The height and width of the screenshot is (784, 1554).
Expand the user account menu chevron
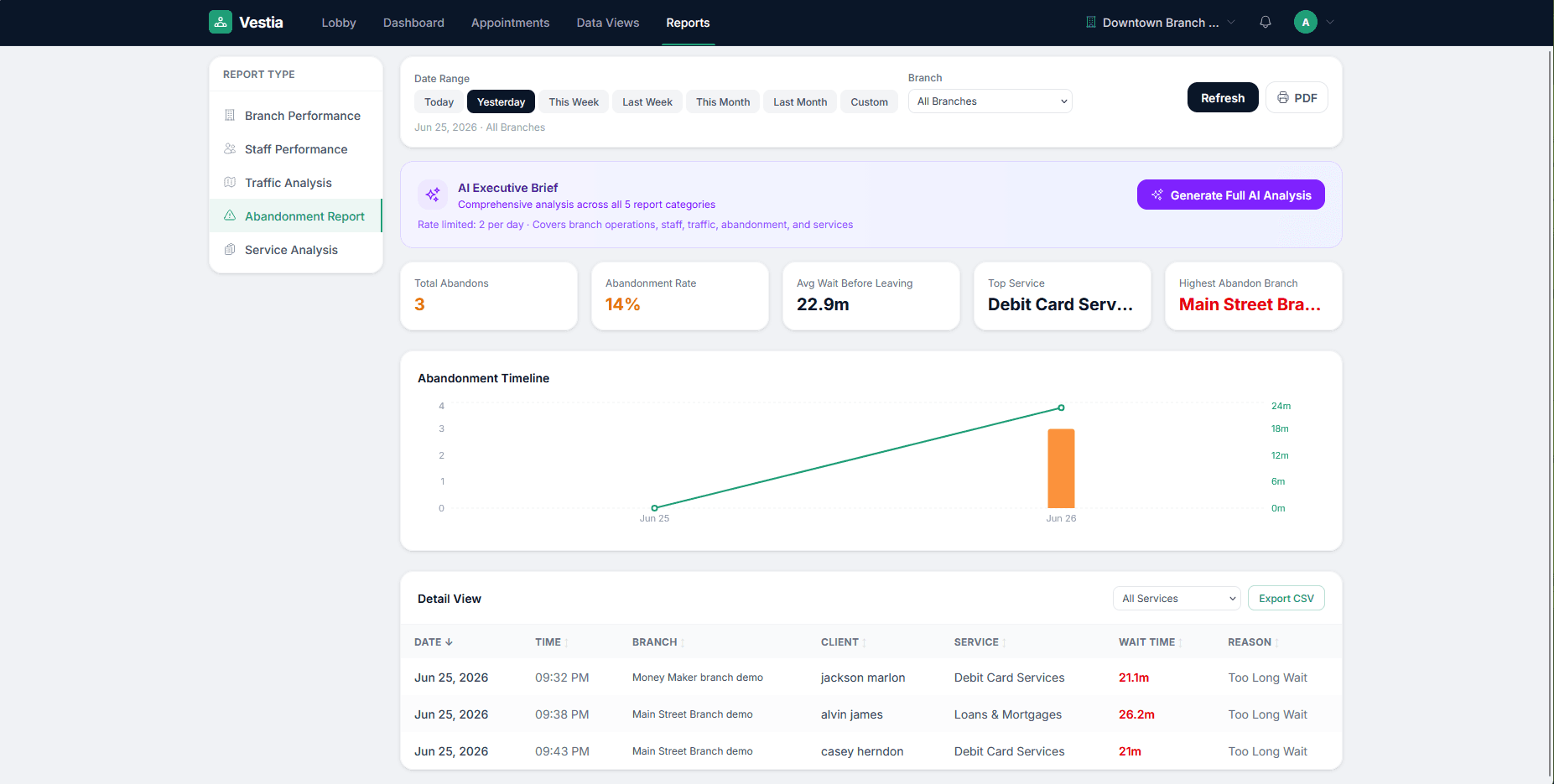tap(1329, 23)
